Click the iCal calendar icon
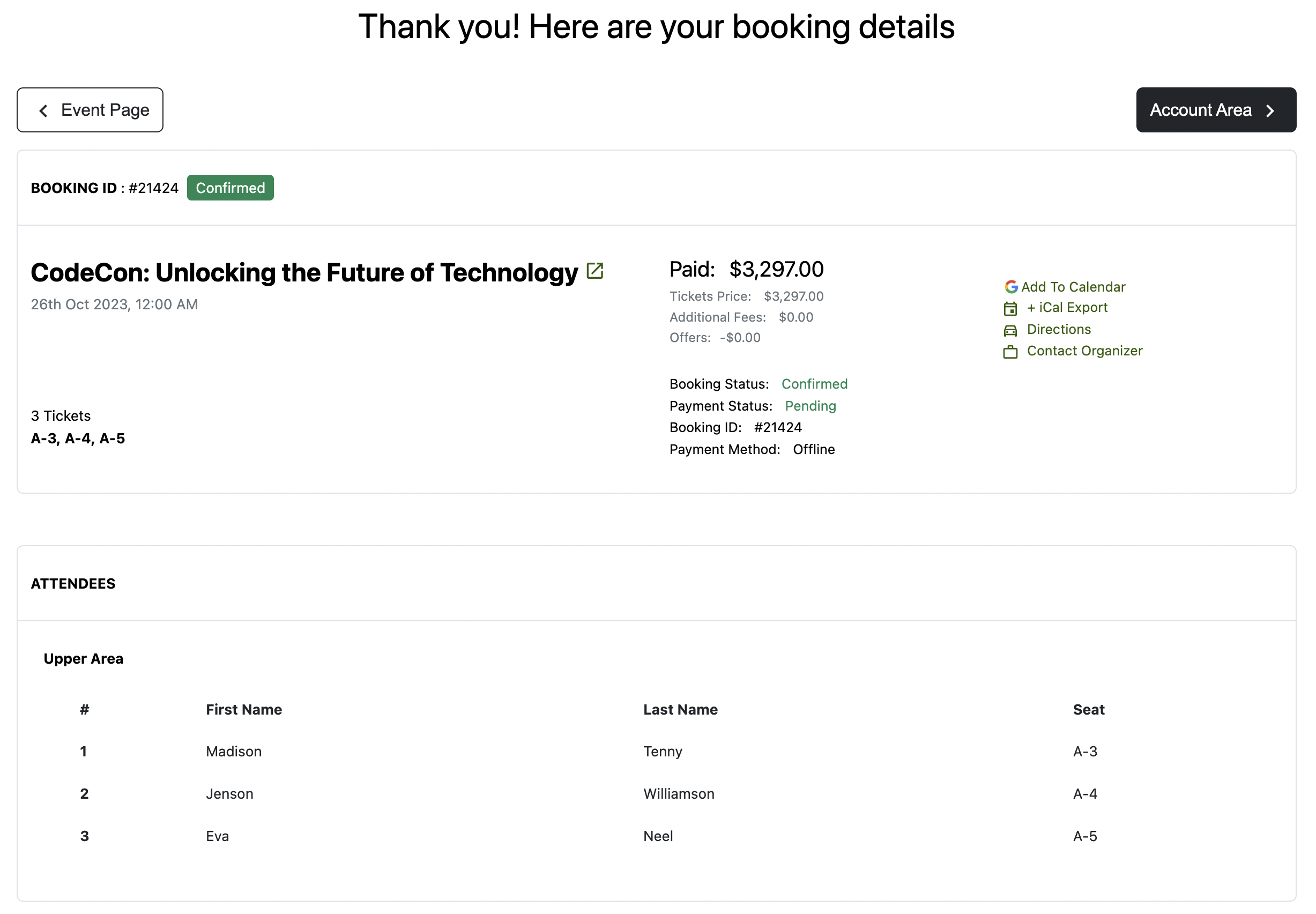The width and height of the screenshot is (1316, 914). tap(1010, 309)
